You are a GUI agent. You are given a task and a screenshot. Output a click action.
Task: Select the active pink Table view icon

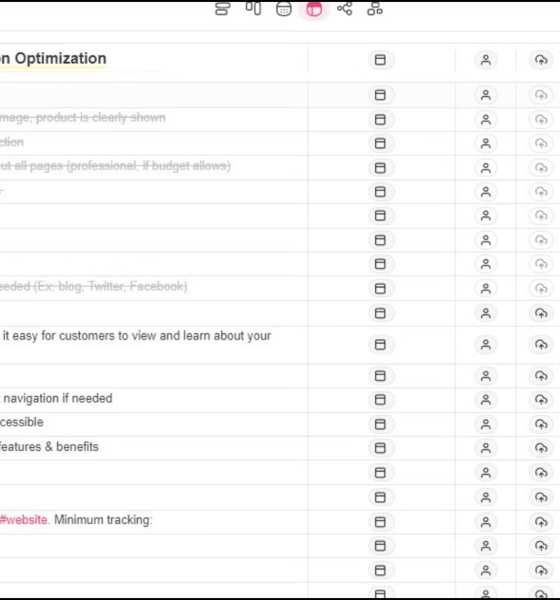click(x=314, y=9)
